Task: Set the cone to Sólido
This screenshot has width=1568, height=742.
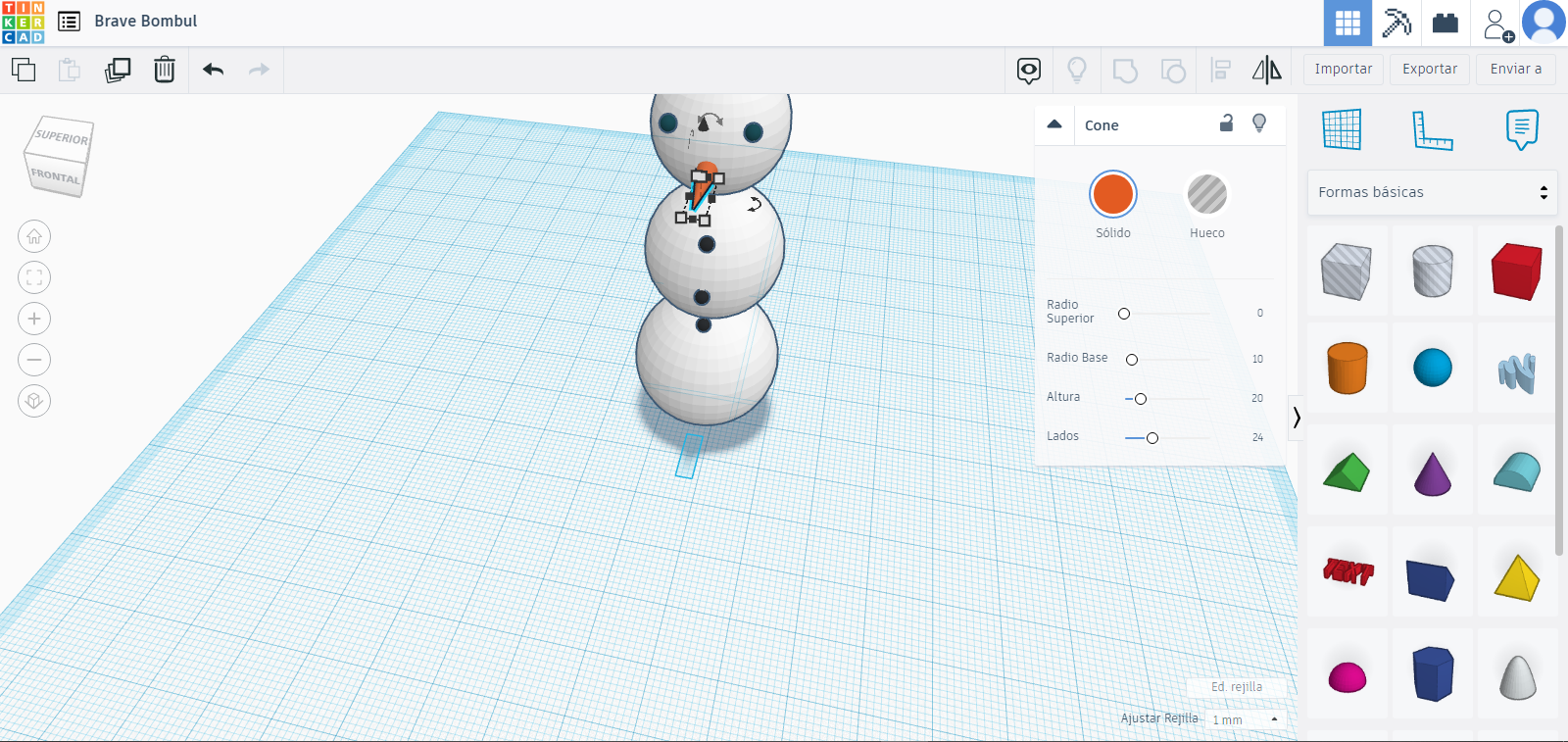Action: [x=1113, y=194]
